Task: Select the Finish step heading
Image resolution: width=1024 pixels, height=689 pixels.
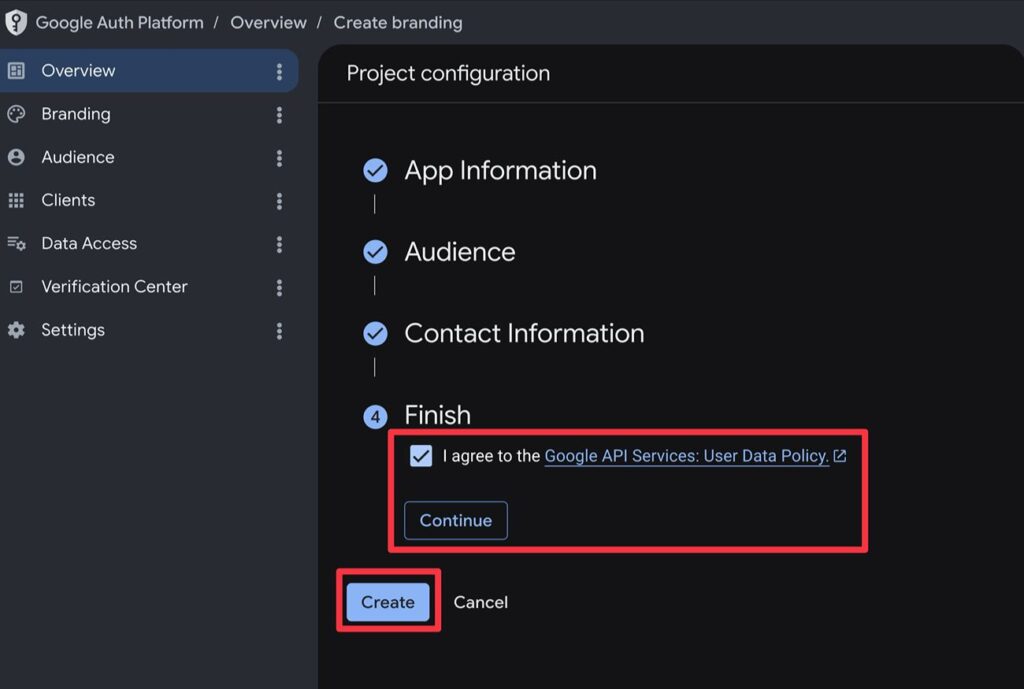Action: (438, 415)
